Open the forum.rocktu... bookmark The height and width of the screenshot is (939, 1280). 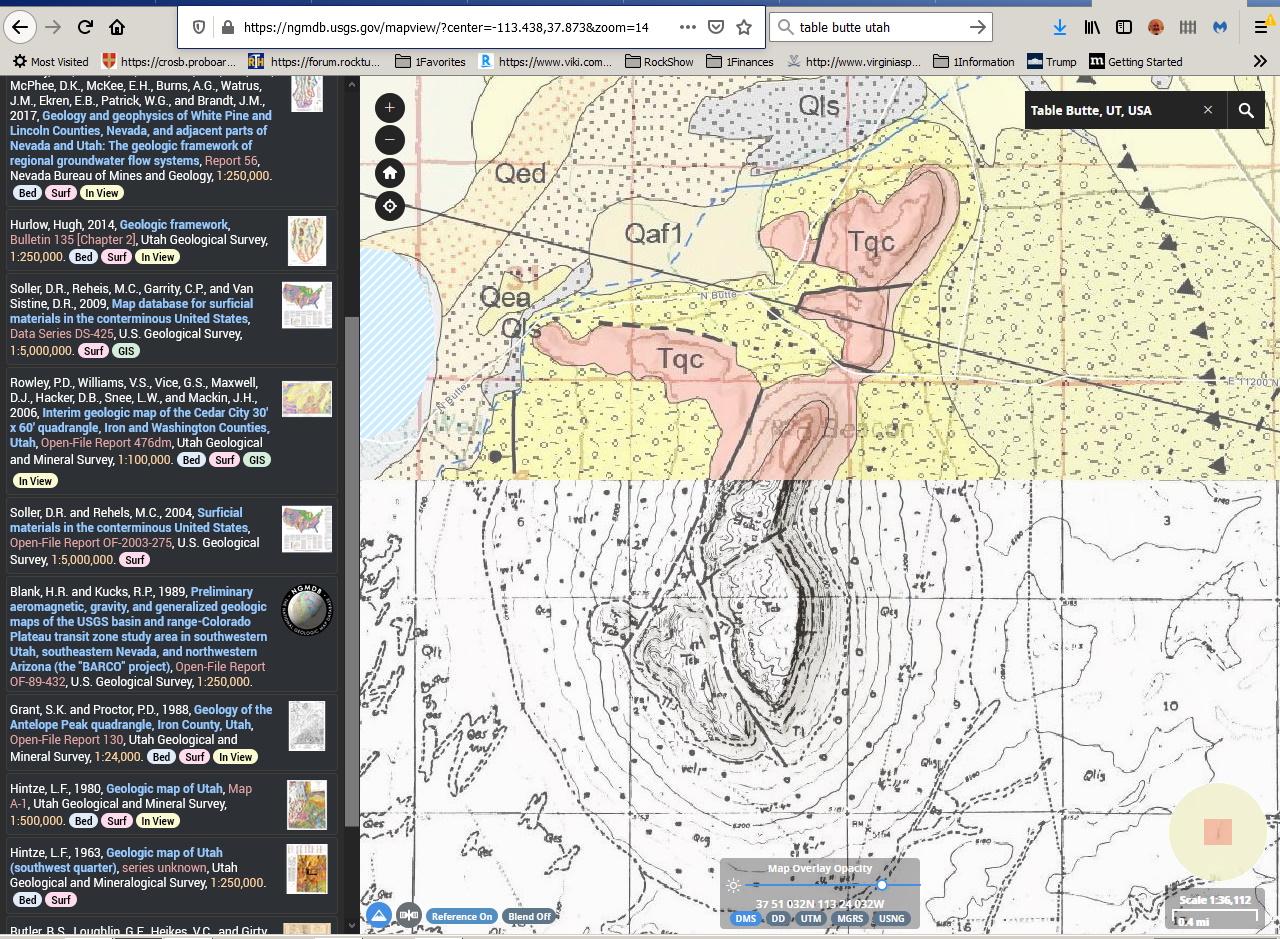[315, 61]
